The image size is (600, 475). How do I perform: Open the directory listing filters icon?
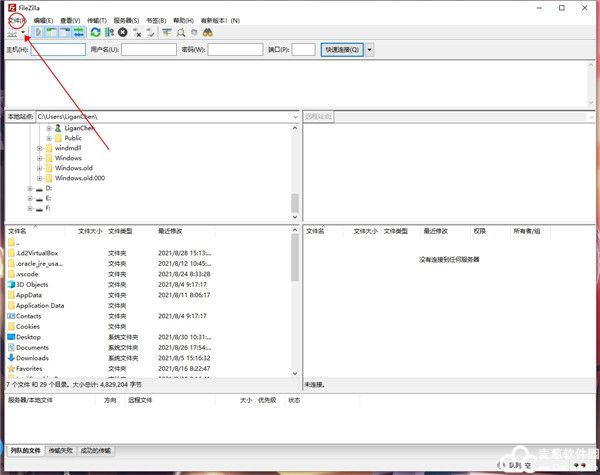[x=167, y=32]
